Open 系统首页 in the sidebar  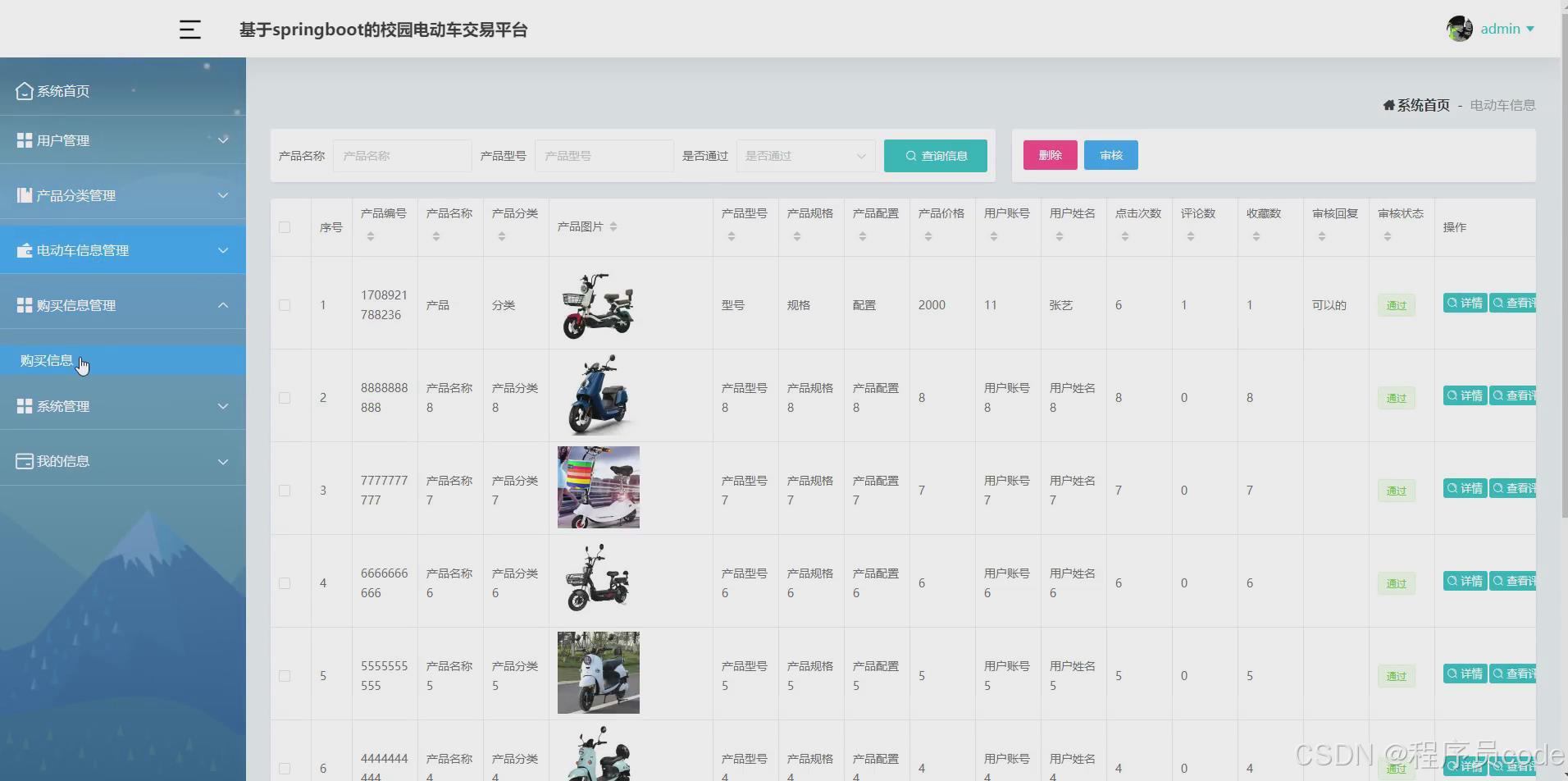[123, 90]
